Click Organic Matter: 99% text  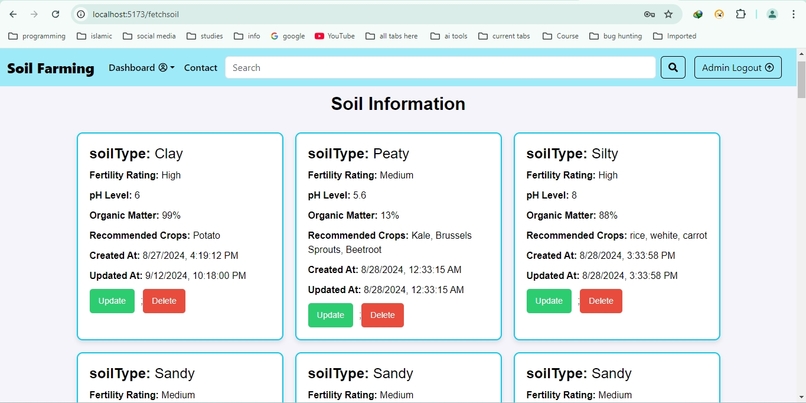(135, 215)
